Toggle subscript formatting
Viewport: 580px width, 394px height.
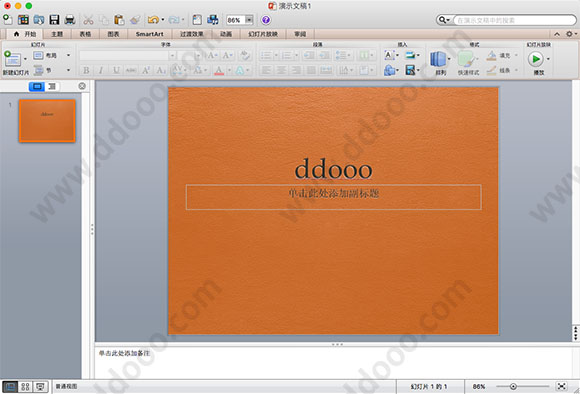coord(161,70)
